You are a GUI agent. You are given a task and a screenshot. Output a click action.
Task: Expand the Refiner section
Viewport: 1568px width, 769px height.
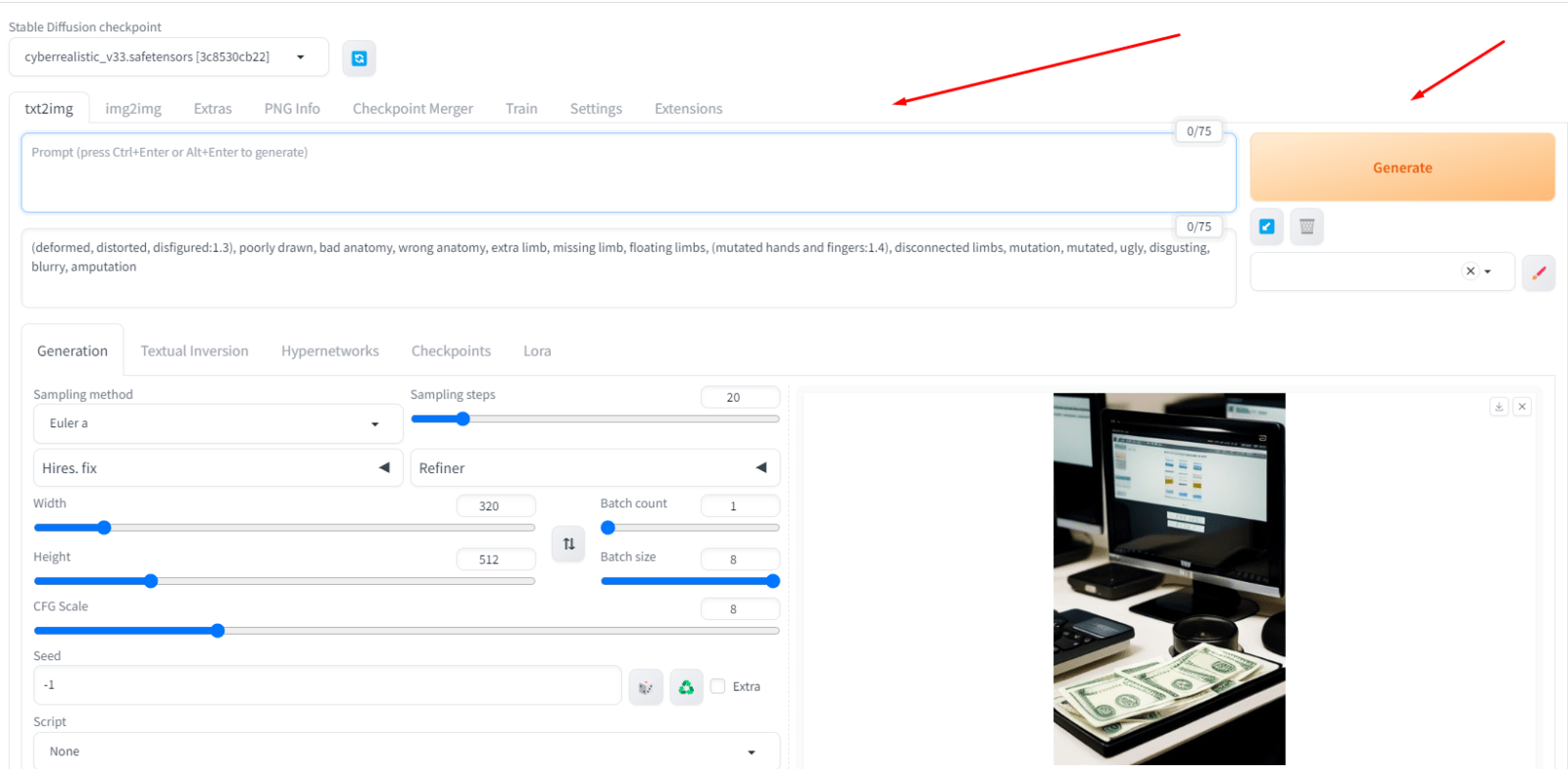tap(595, 468)
